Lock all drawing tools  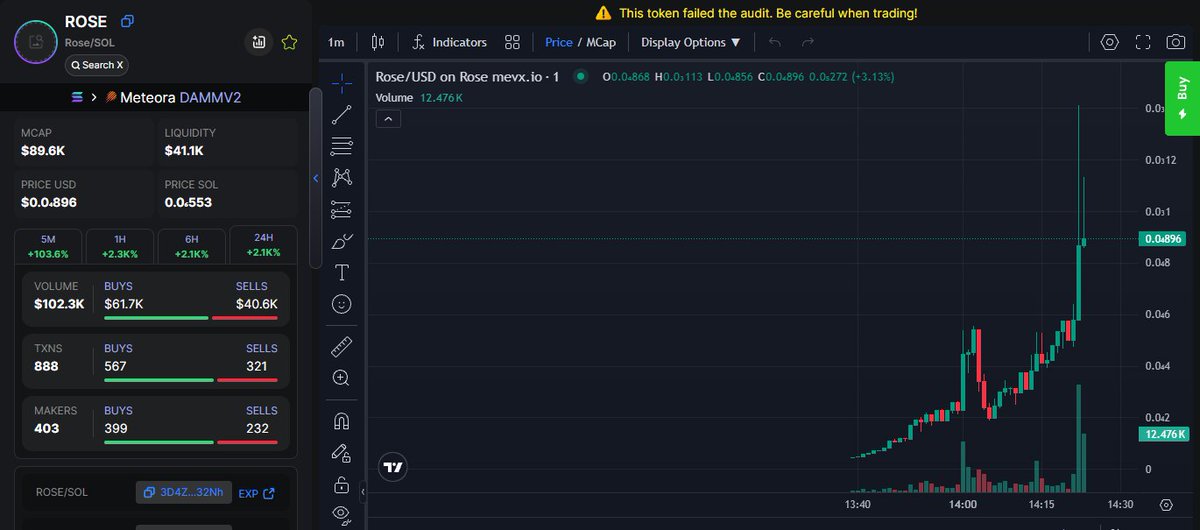[x=341, y=485]
